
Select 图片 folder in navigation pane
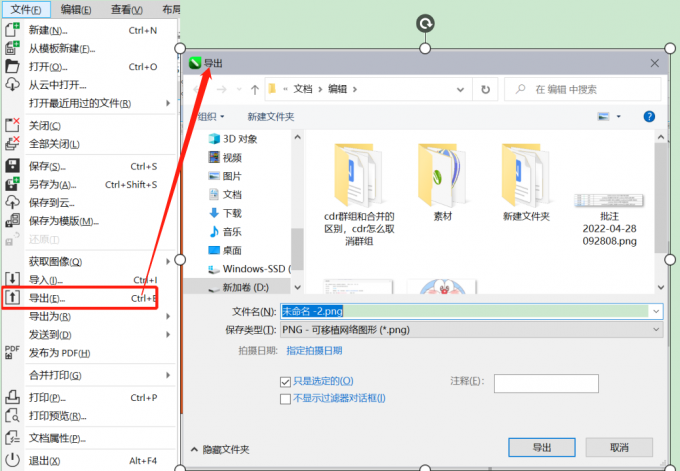click(225, 176)
